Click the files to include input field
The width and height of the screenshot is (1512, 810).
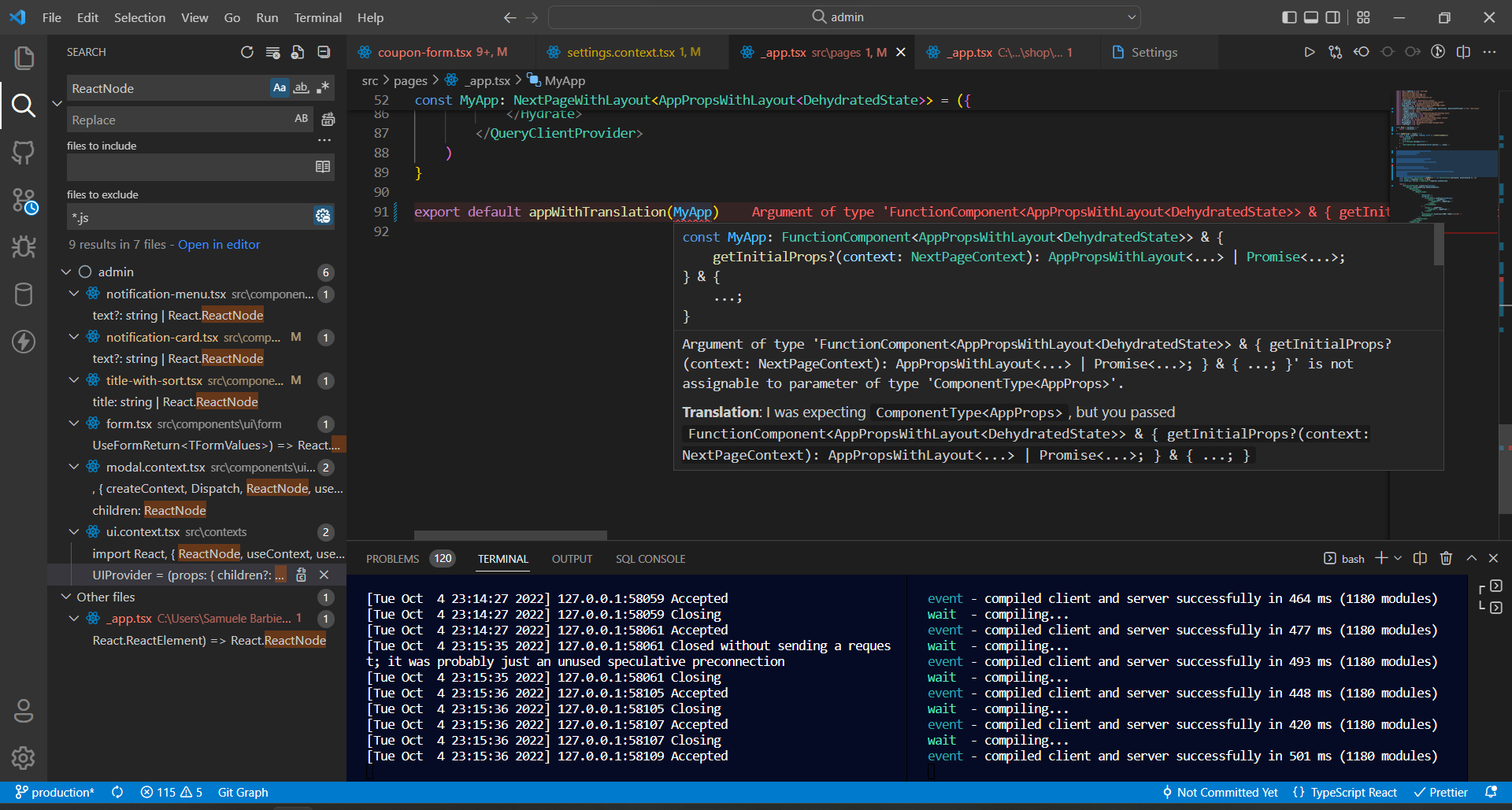[189, 167]
